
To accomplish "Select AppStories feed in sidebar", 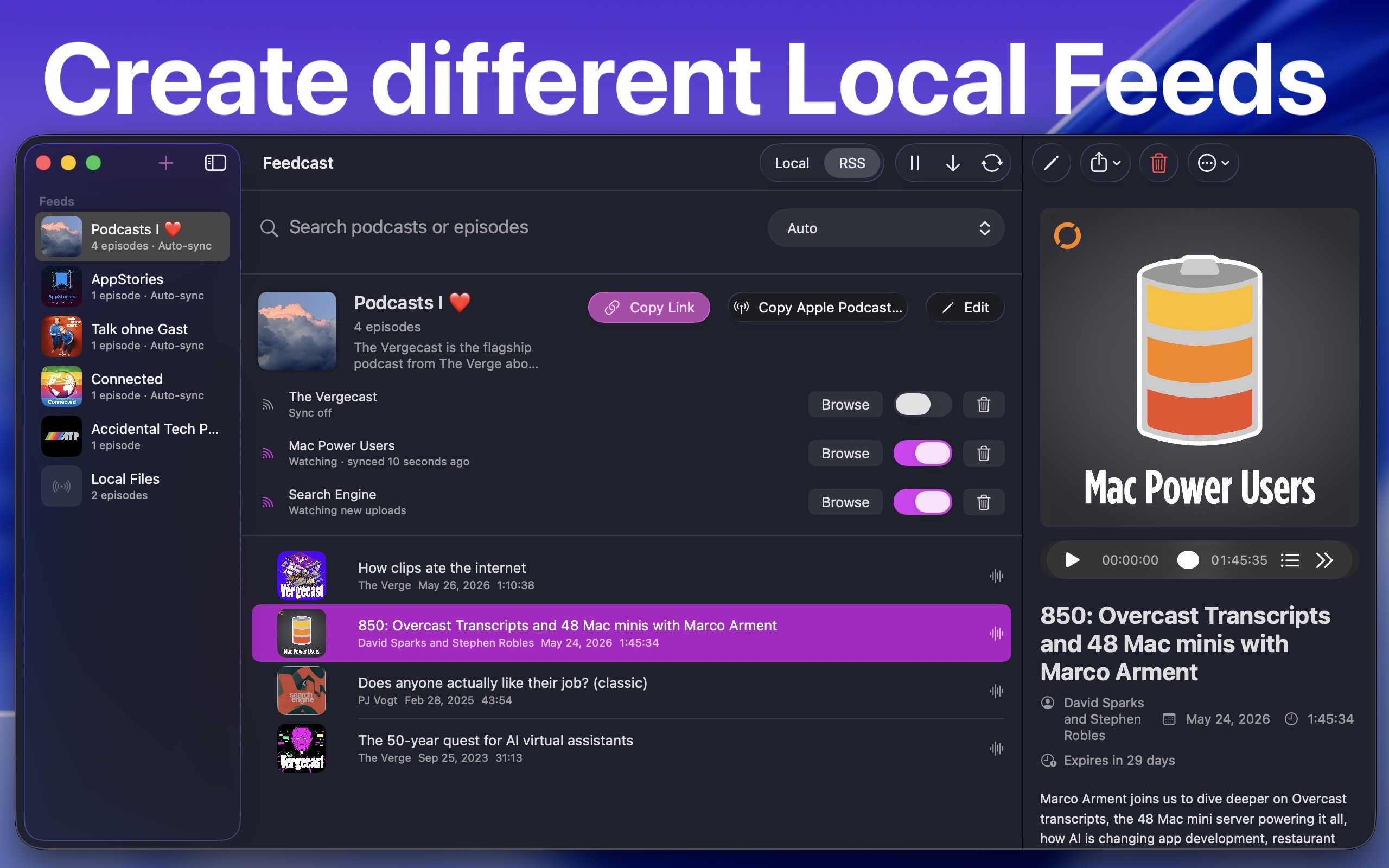I will tap(132, 286).
